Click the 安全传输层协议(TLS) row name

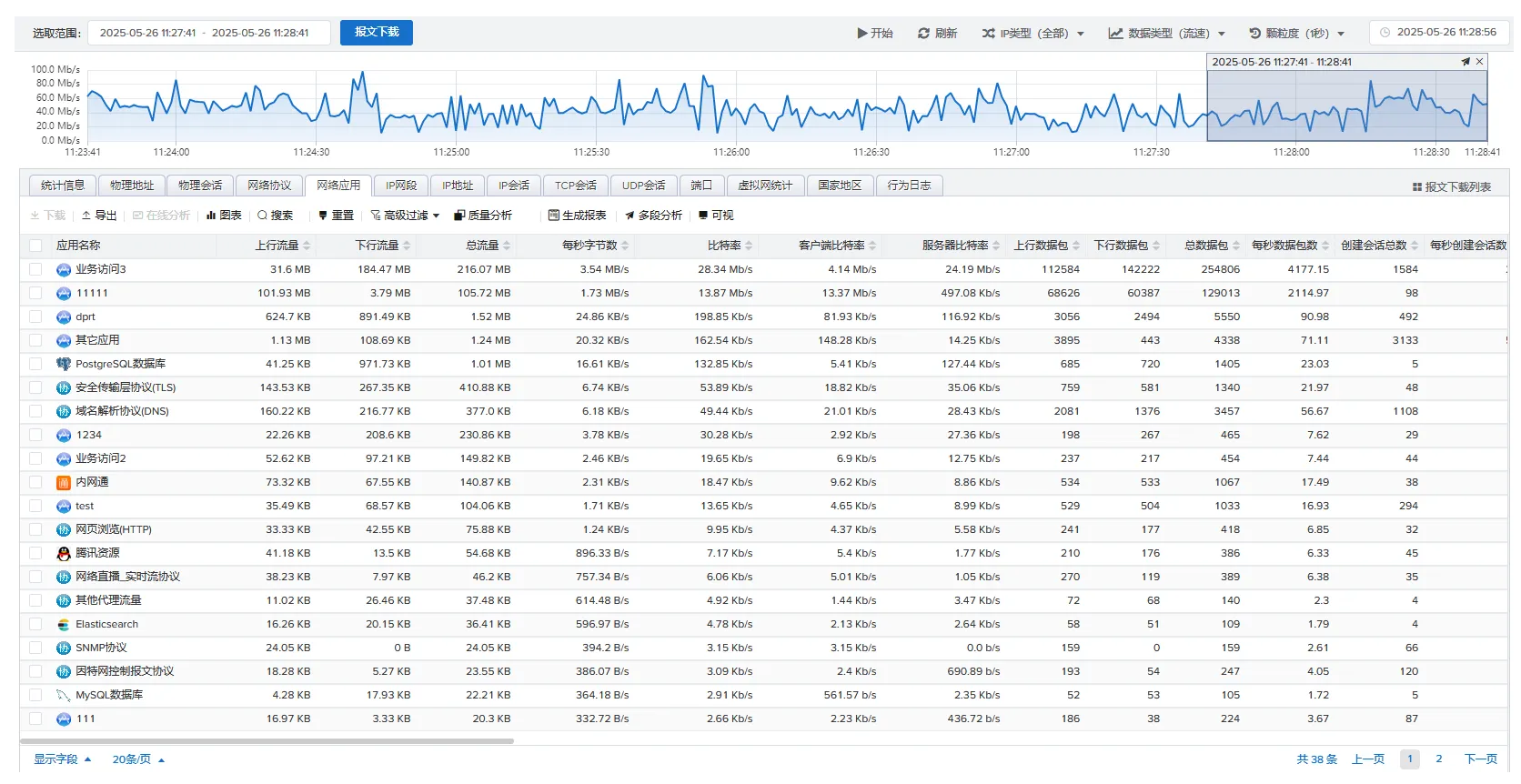[x=126, y=387]
